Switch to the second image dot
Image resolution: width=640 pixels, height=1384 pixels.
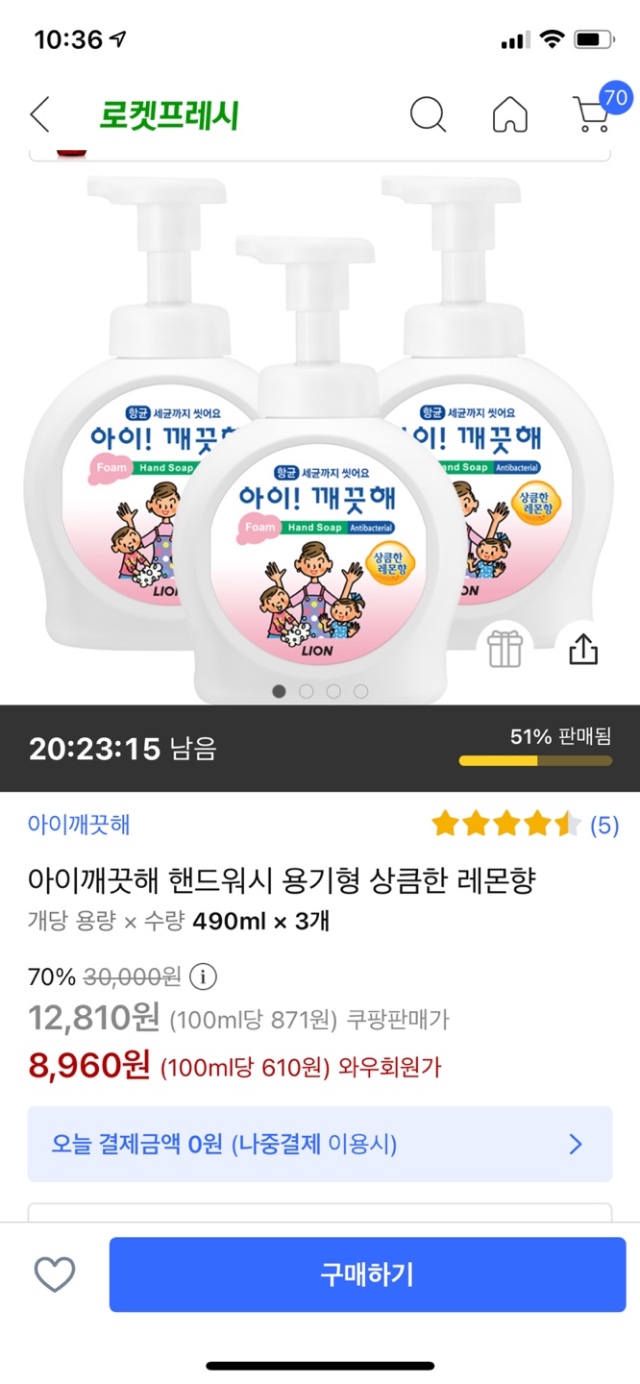[306, 691]
